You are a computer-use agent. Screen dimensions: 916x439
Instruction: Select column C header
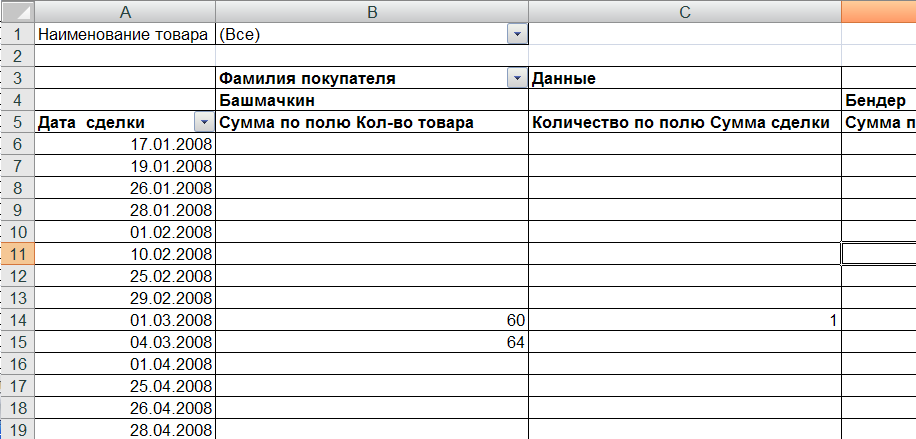coord(685,12)
